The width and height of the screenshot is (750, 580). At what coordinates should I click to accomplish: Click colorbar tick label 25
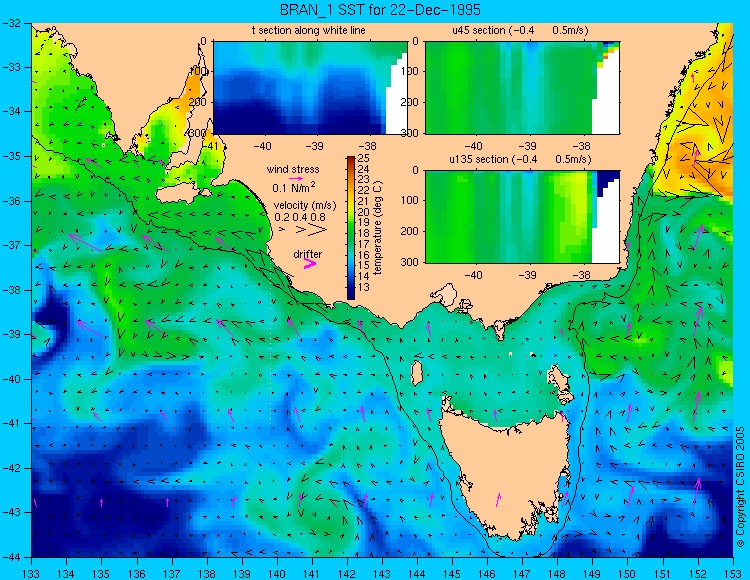pos(364,158)
